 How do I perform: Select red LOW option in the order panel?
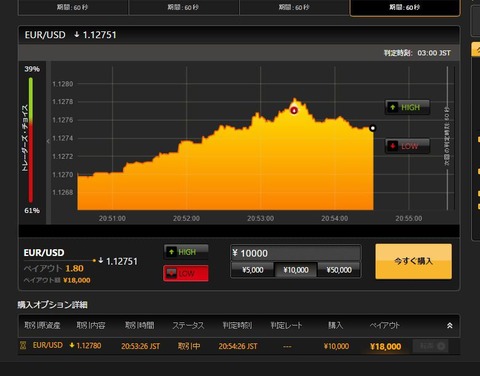tap(186, 273)
